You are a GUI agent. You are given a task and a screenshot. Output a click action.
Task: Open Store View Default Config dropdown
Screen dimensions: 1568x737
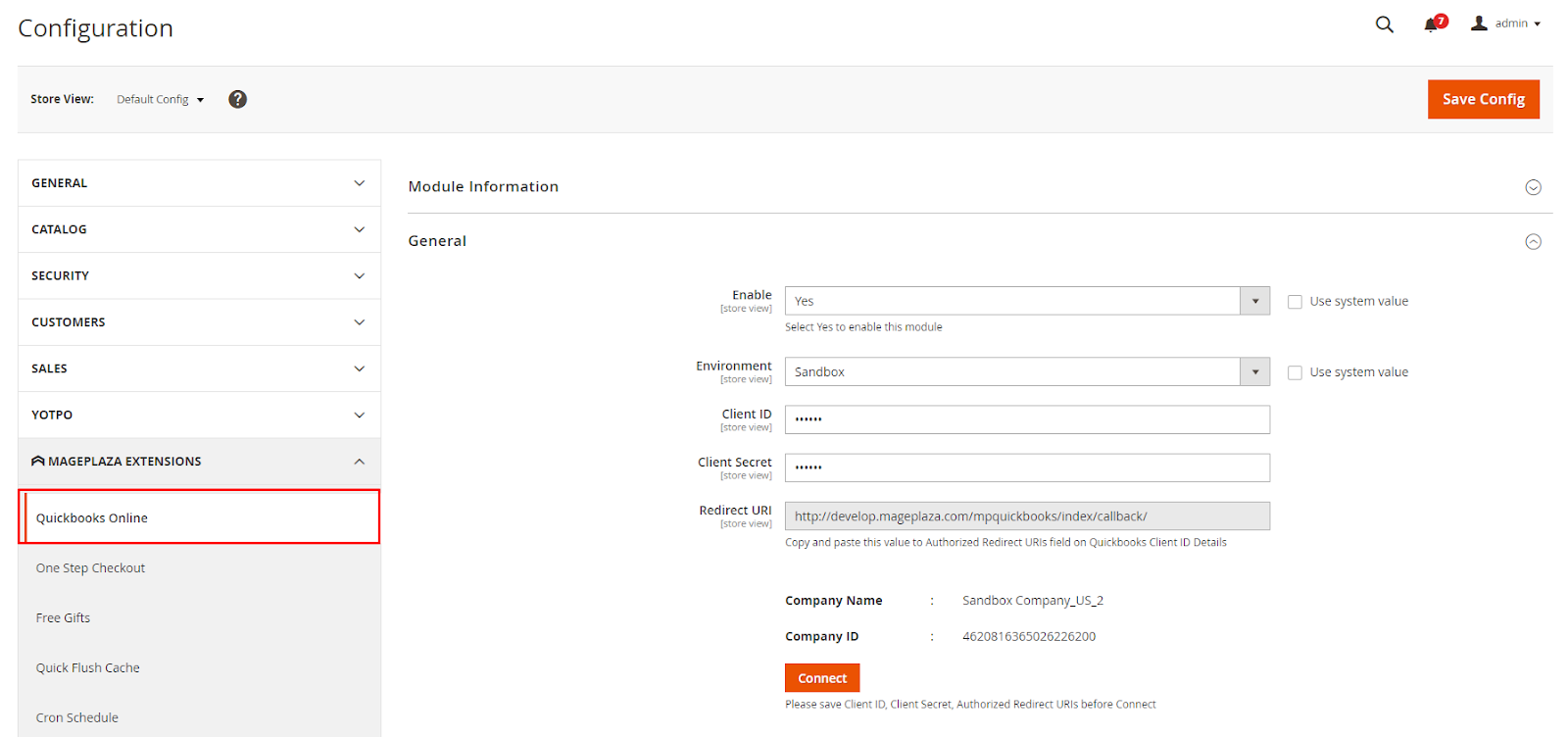[x=161, y=100]
